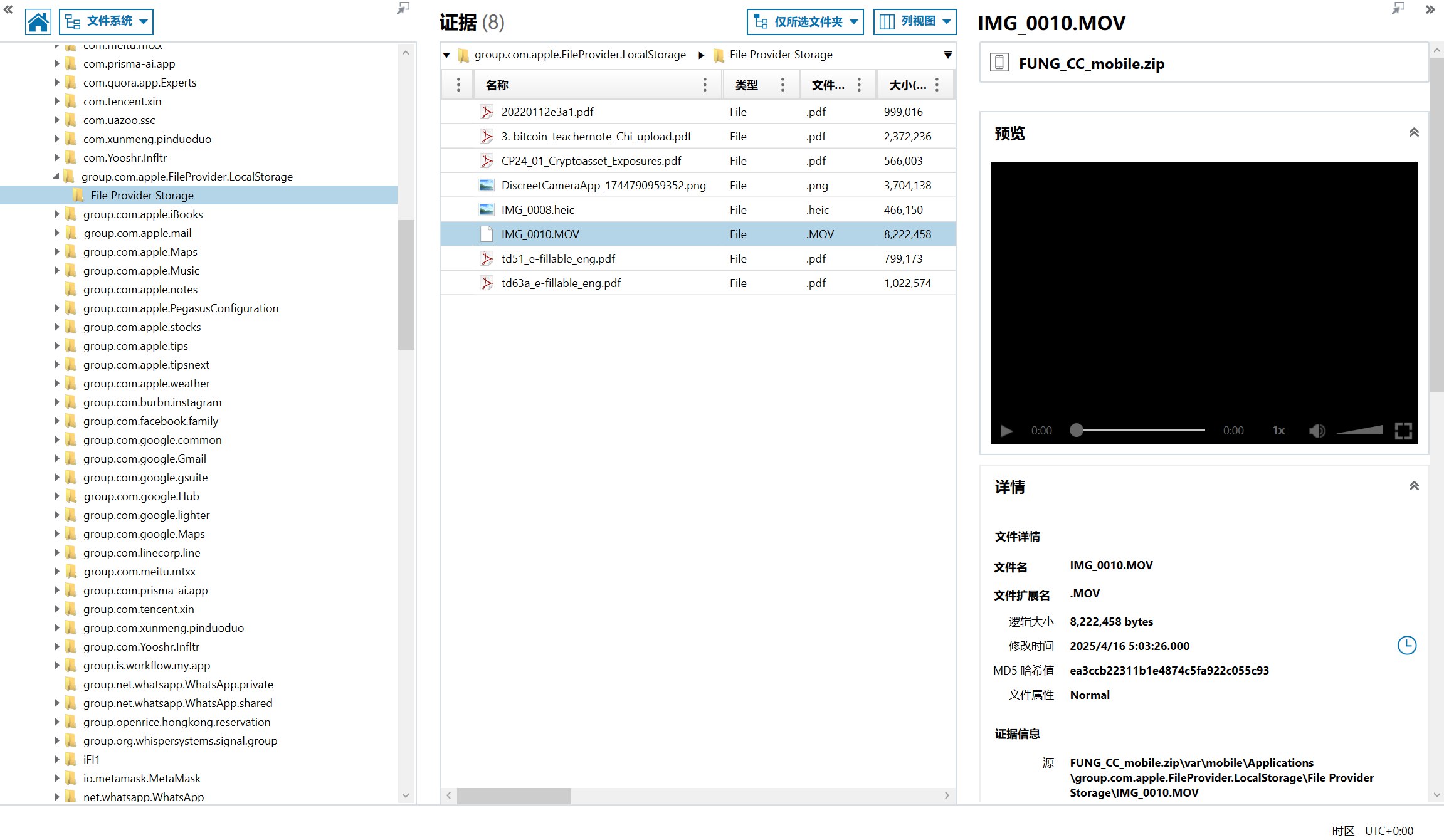Pin the right details panel

pos(1398,8)
